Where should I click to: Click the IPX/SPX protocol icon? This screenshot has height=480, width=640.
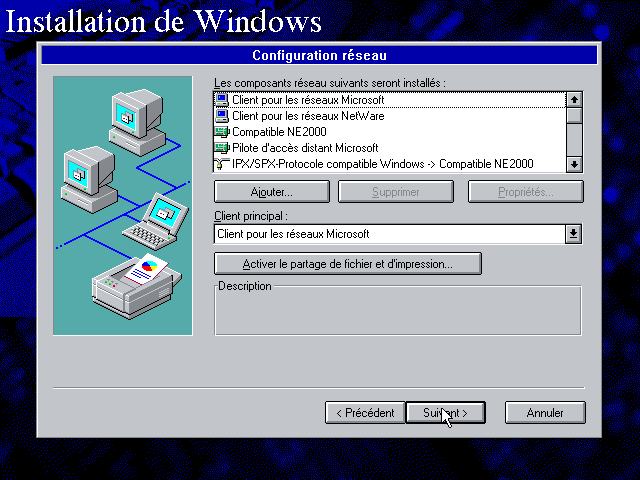tap(222, 164)
